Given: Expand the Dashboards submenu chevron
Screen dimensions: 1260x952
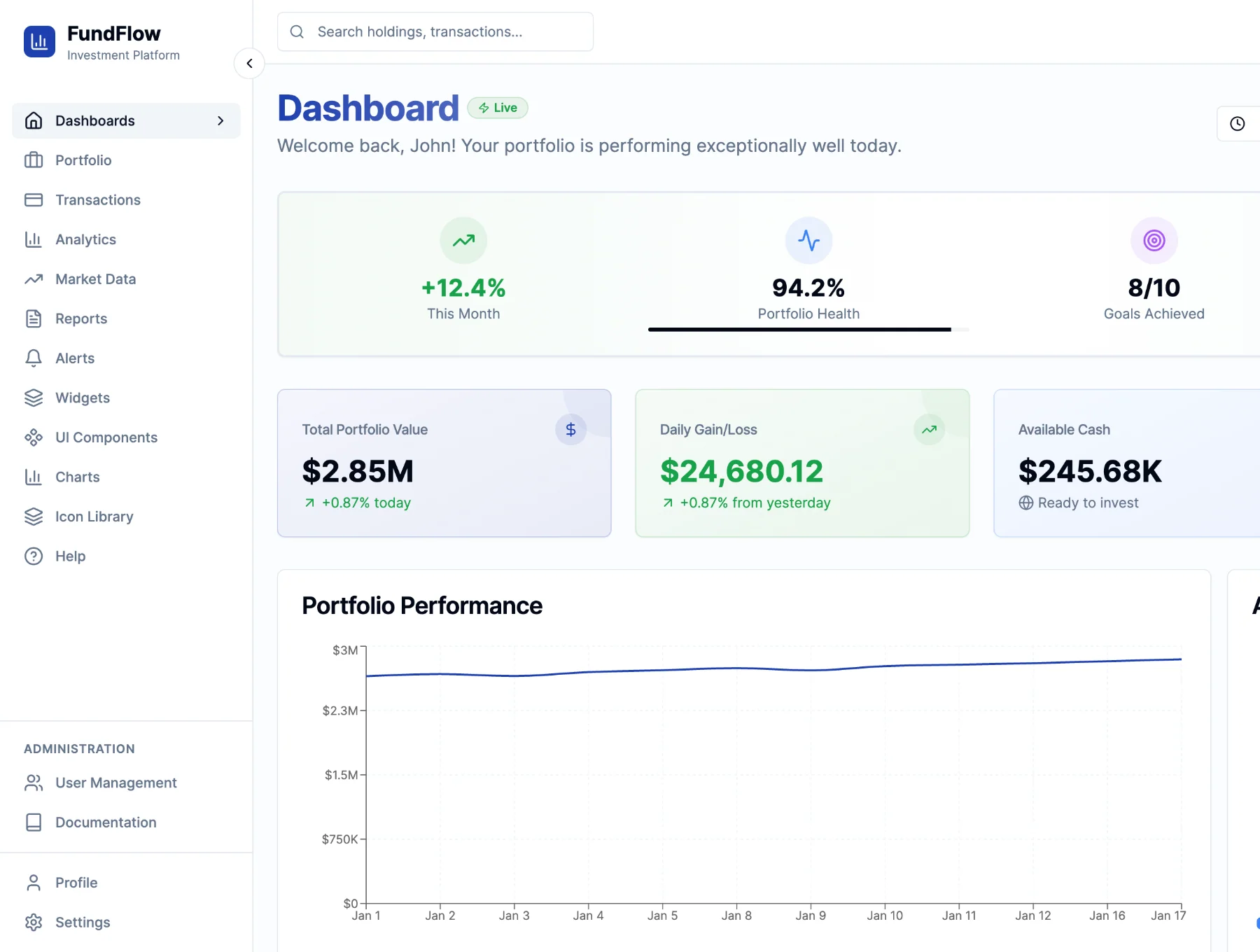Looking at the screenshot, I should click(220, 121).
